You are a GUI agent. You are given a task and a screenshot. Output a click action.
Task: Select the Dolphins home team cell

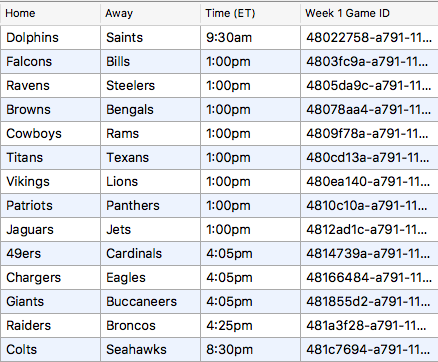coord(51,38)
